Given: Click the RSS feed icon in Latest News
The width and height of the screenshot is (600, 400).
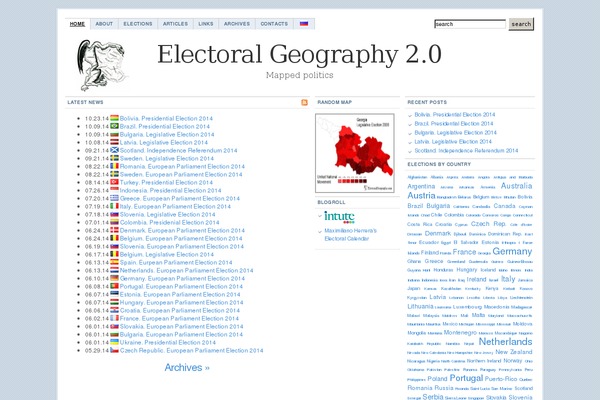Looking at the screenshot, I should coord(304,102).
